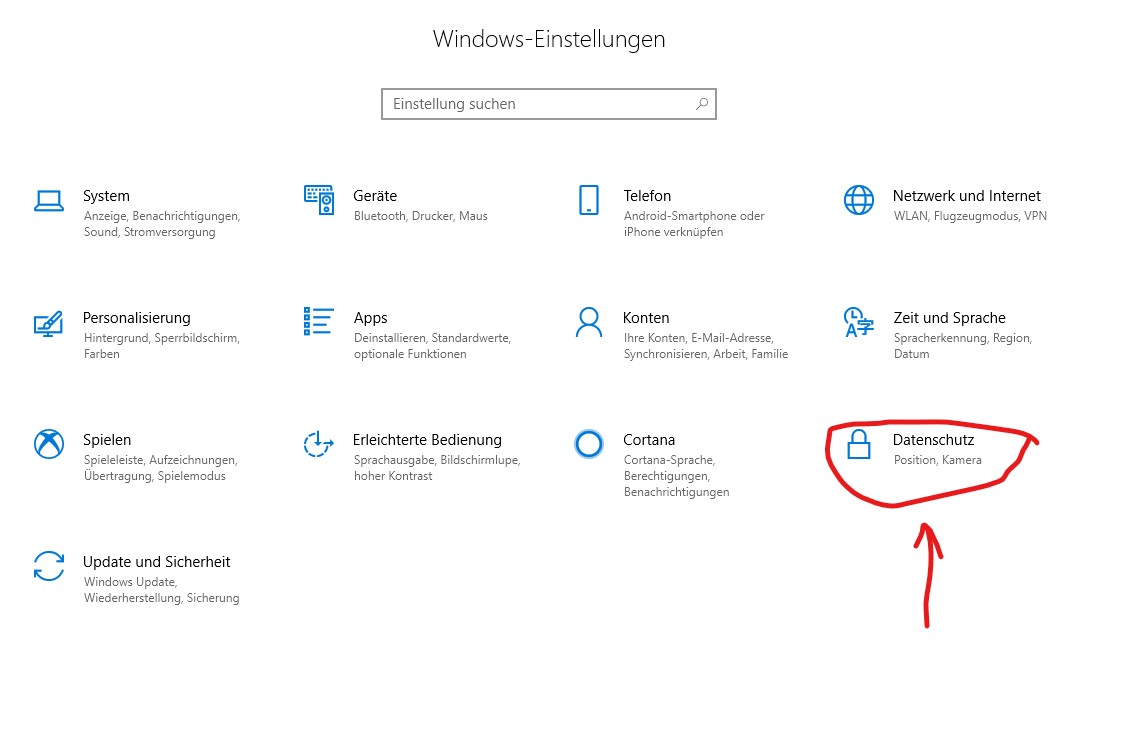This screenshot has height=754, width=1131.
Task: Click the Spielen Xbox icon
Action: 48,444
